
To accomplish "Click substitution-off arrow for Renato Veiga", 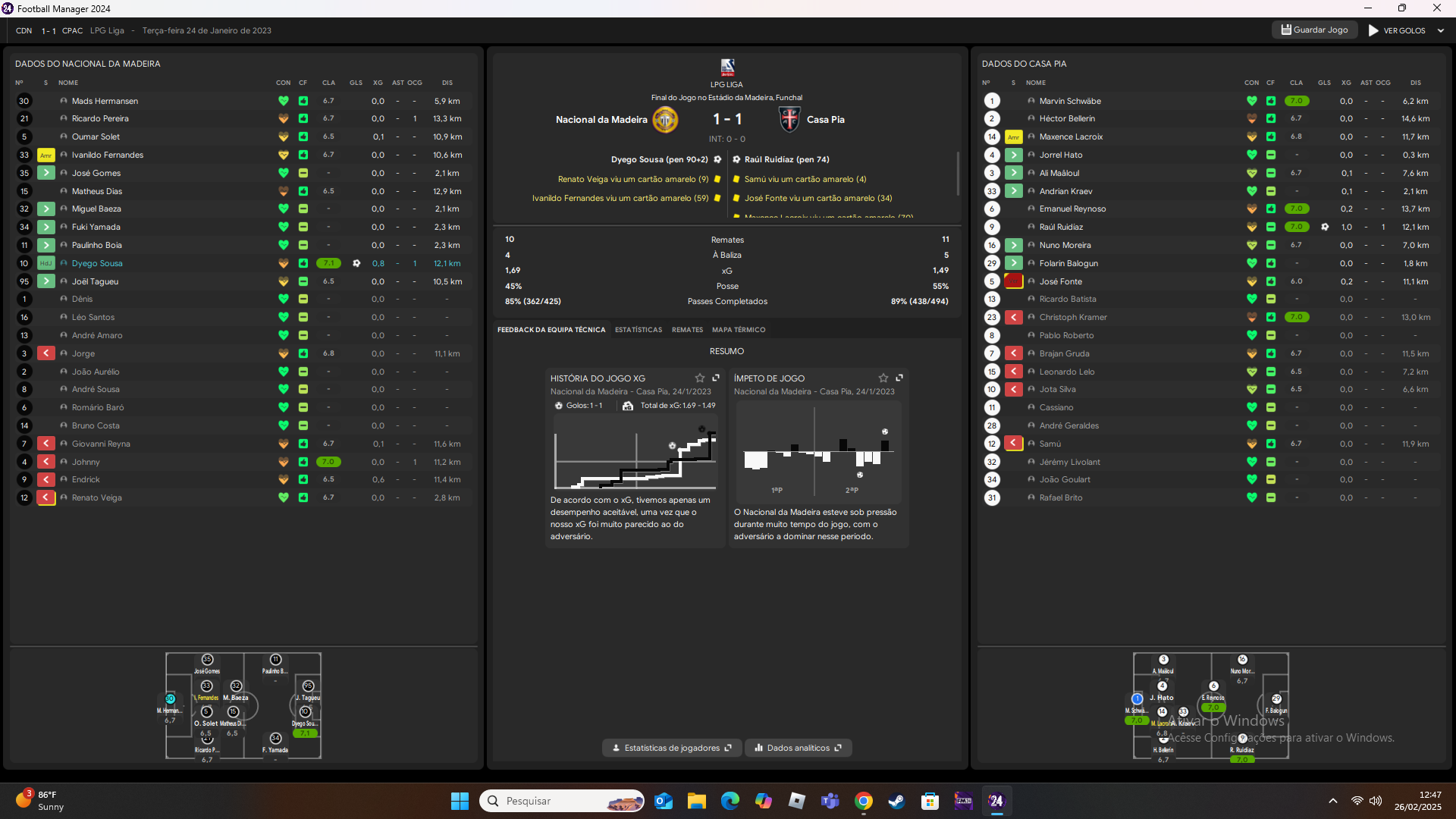I will tap(46, 497).
